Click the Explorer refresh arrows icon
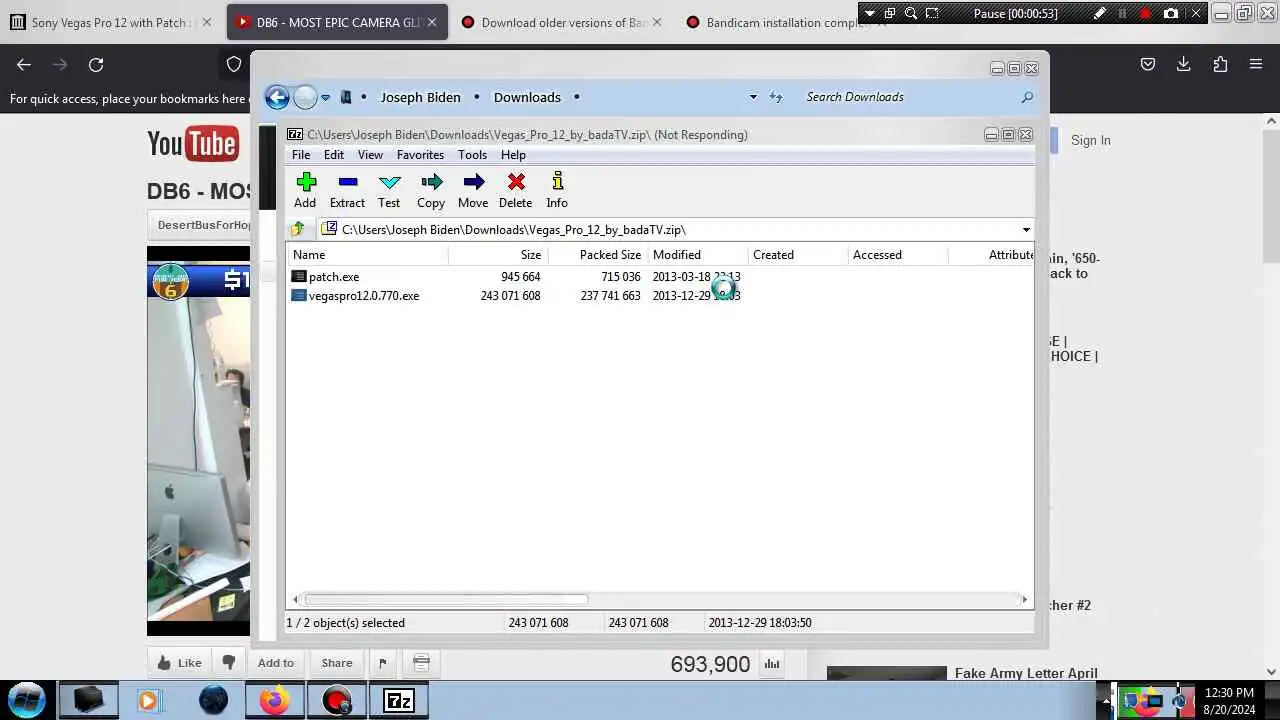The height and width of the screenshot is (720, 1280). click(776, 97)
